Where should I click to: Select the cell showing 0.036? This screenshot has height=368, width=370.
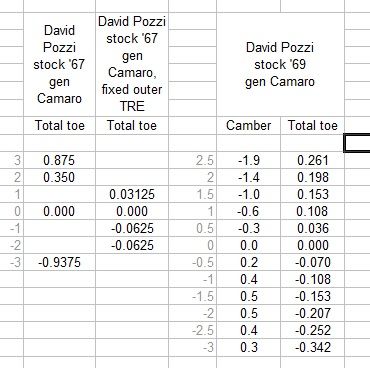click(312, 228)
